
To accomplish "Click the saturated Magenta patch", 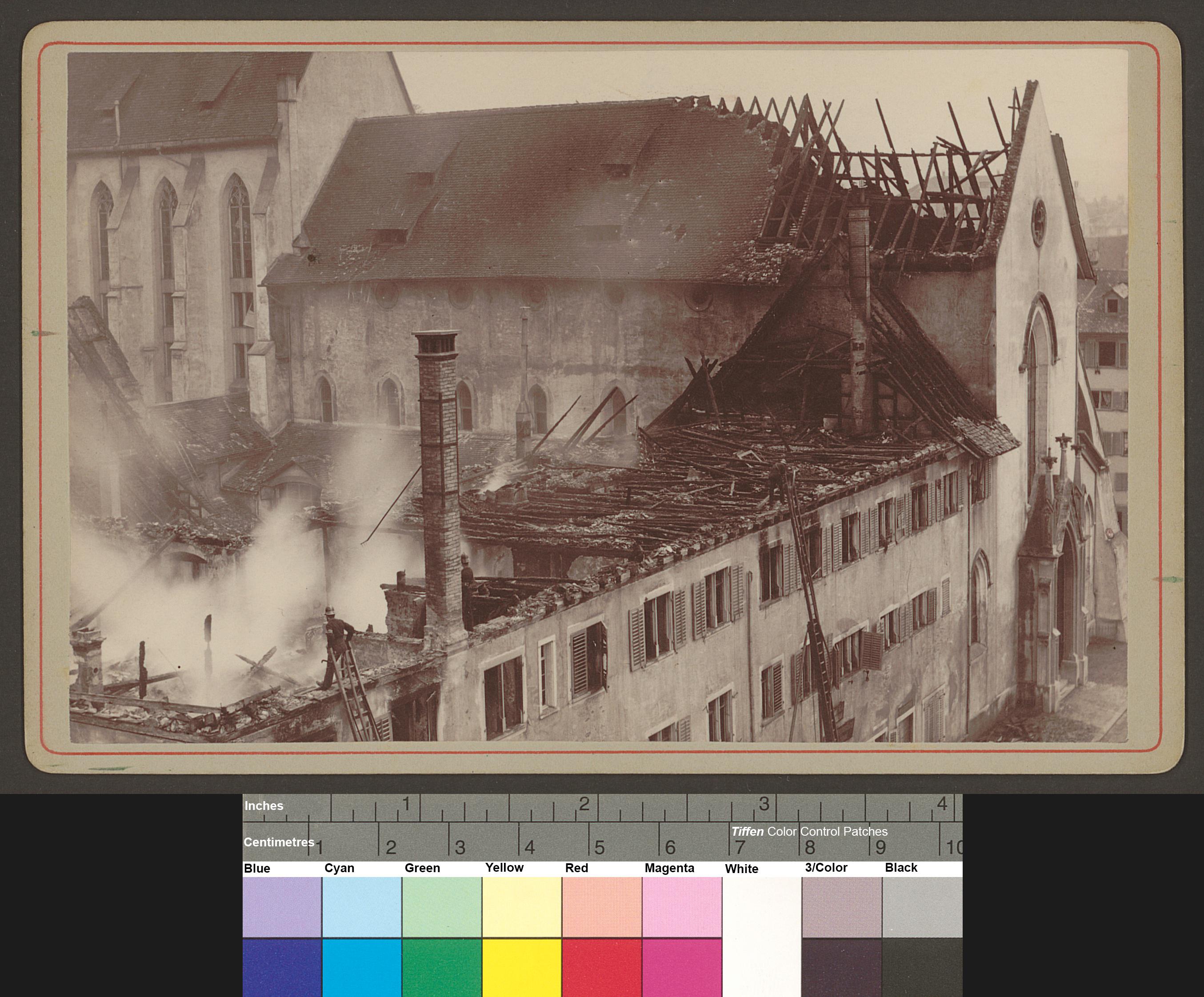I will 682,968.
